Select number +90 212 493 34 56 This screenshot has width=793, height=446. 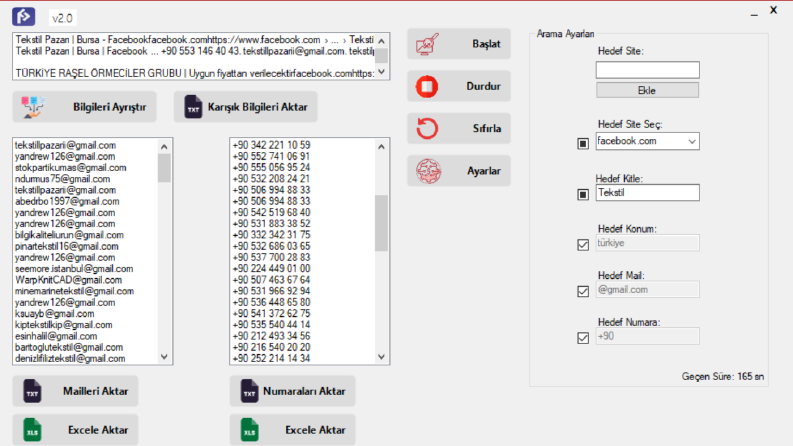tap(271, 336)
